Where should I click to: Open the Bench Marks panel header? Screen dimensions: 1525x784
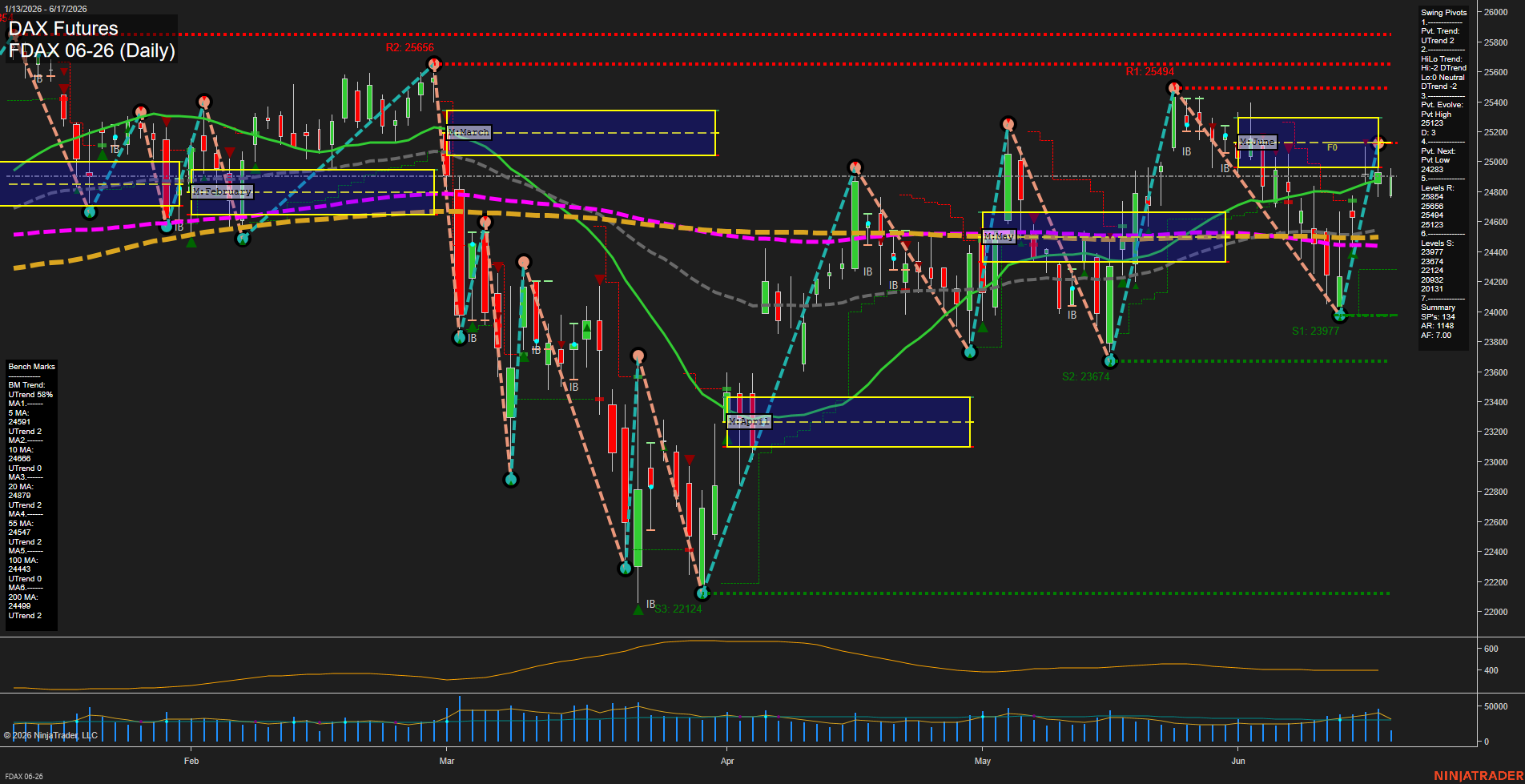(31, 367)
